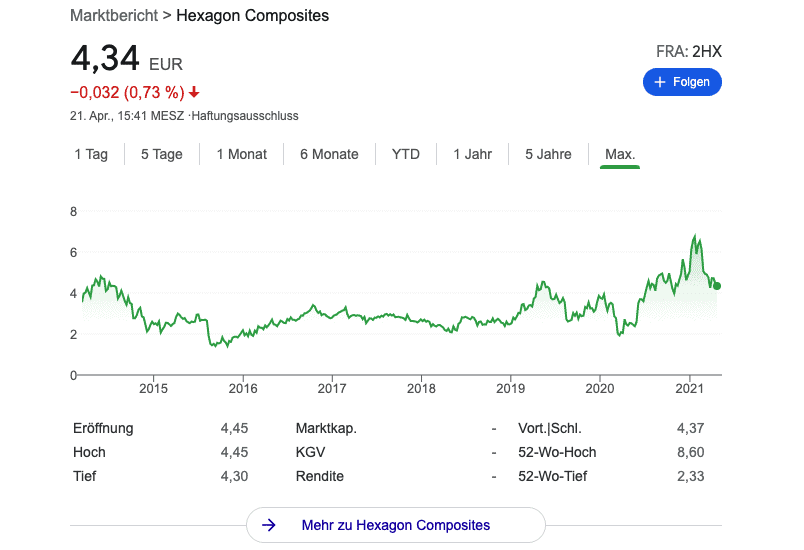Image resolution: width=804 pixels, height=550 pixels.
Task: Click the green endpoint dot on chart
Action: coord(717,286)
